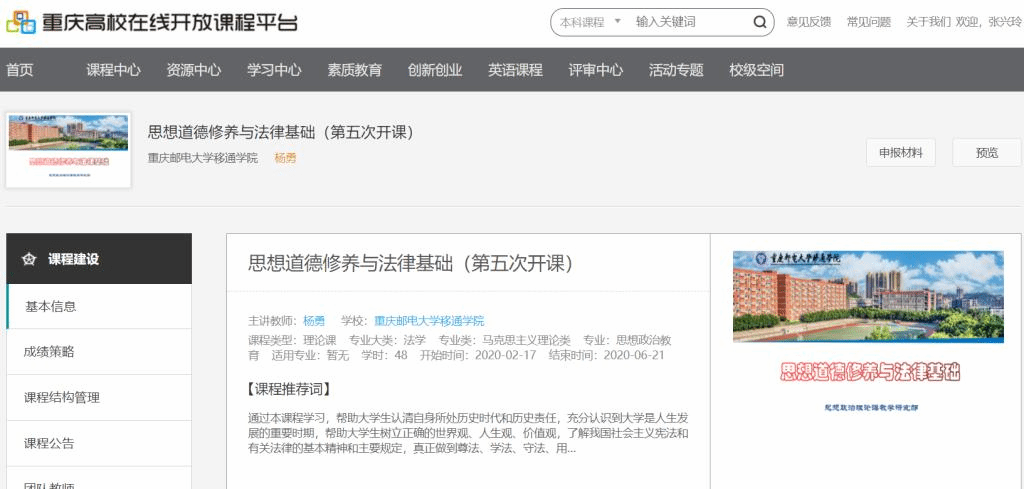Select 创新创业 from the navigation bar

coord(435,70)
